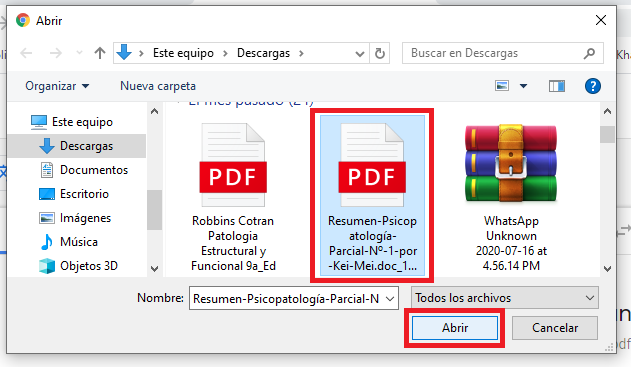The width and height of the screenshot is (631, 367).
Task: Select the WhatsApp Unknown RAR archive
Action: (x=511, y=197)
